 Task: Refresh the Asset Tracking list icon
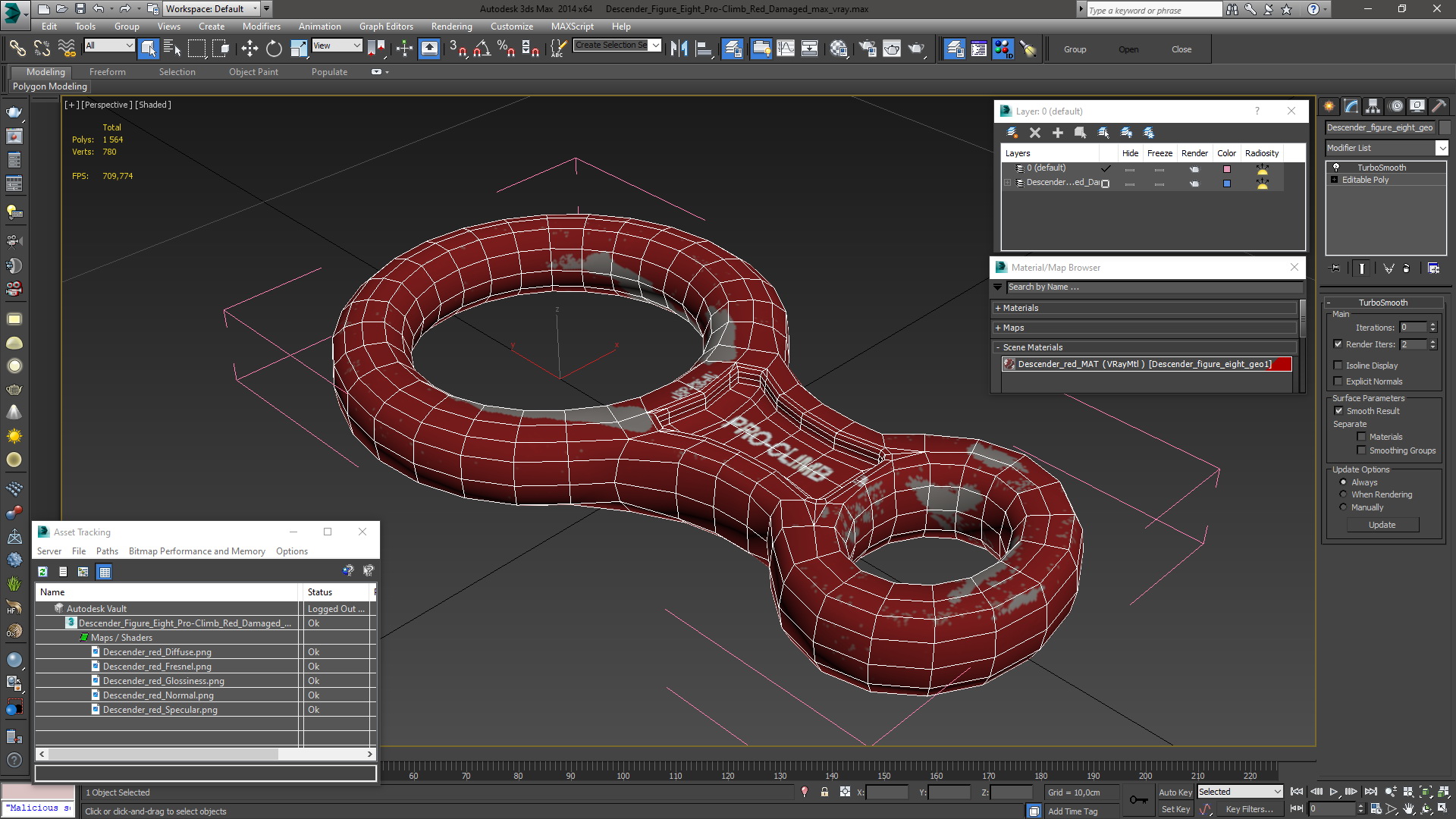43,572
